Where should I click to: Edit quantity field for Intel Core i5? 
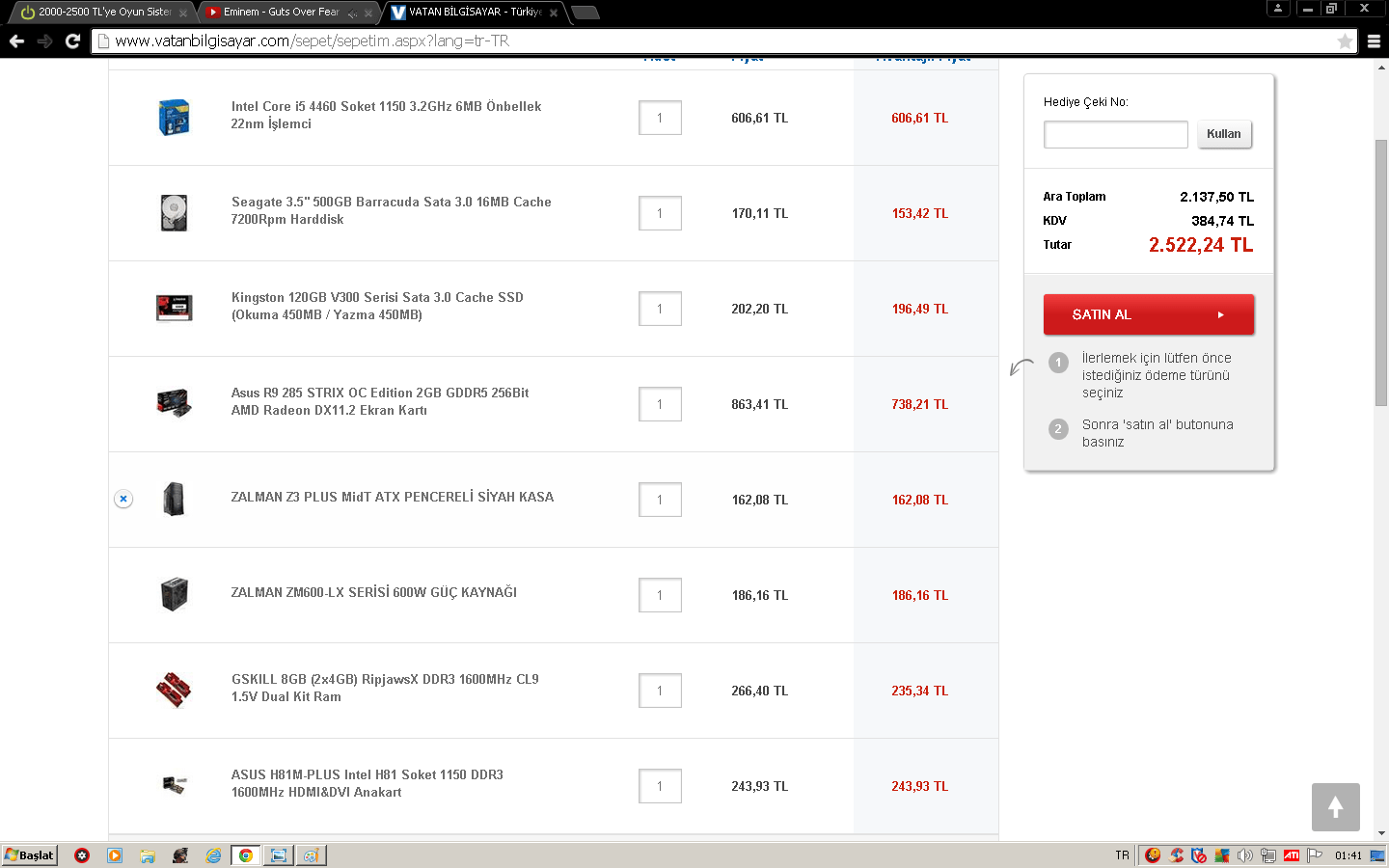pos(660,118)
